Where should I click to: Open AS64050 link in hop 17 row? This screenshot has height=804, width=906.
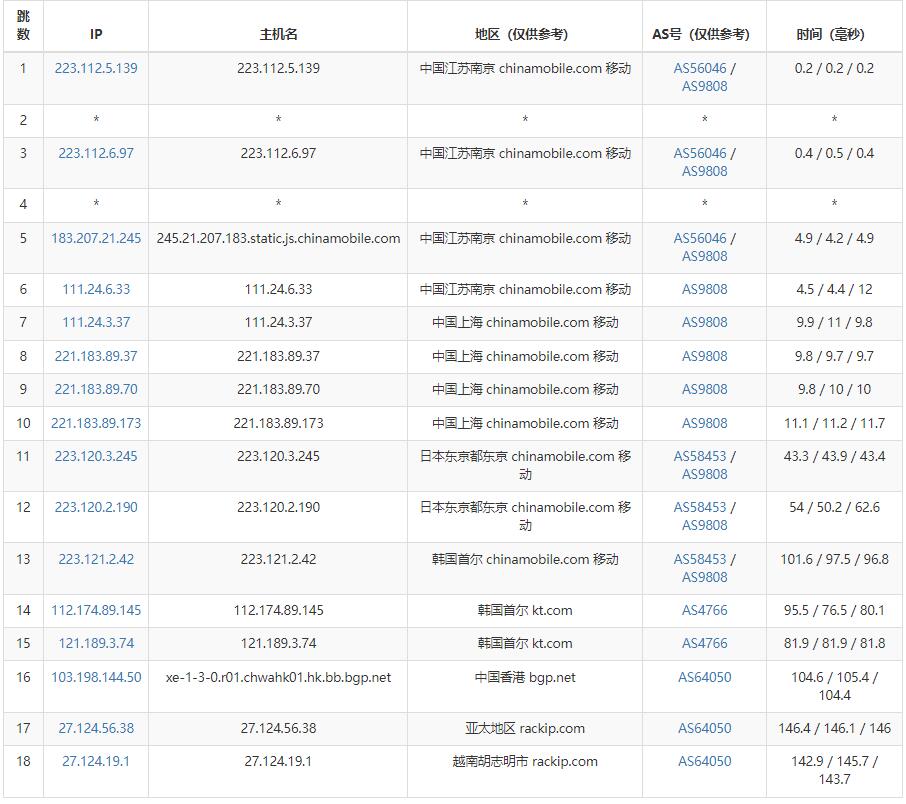[704, 728]
